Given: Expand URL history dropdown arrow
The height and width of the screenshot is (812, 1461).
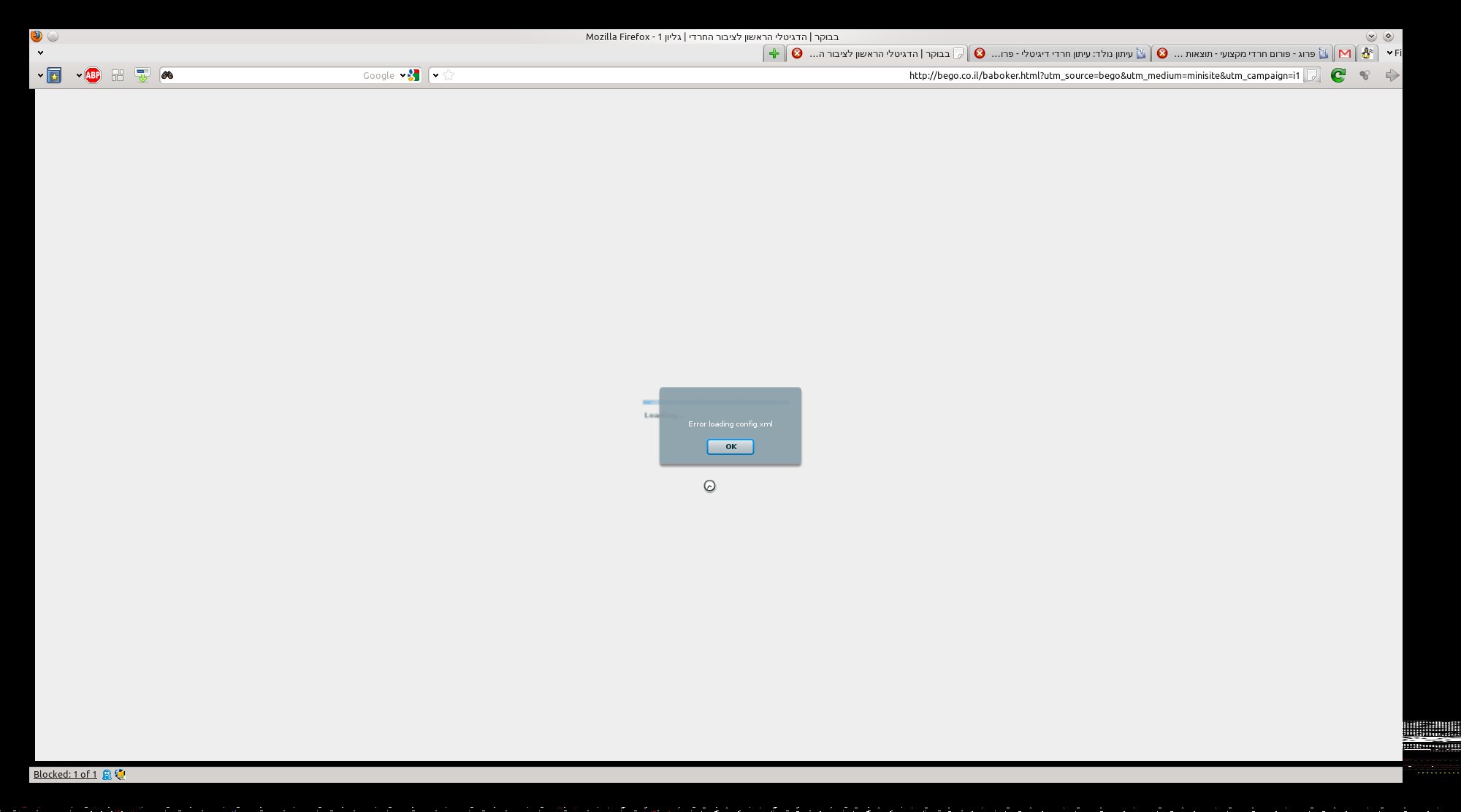Looking at the screenshot, I should [x=436, y=75].
